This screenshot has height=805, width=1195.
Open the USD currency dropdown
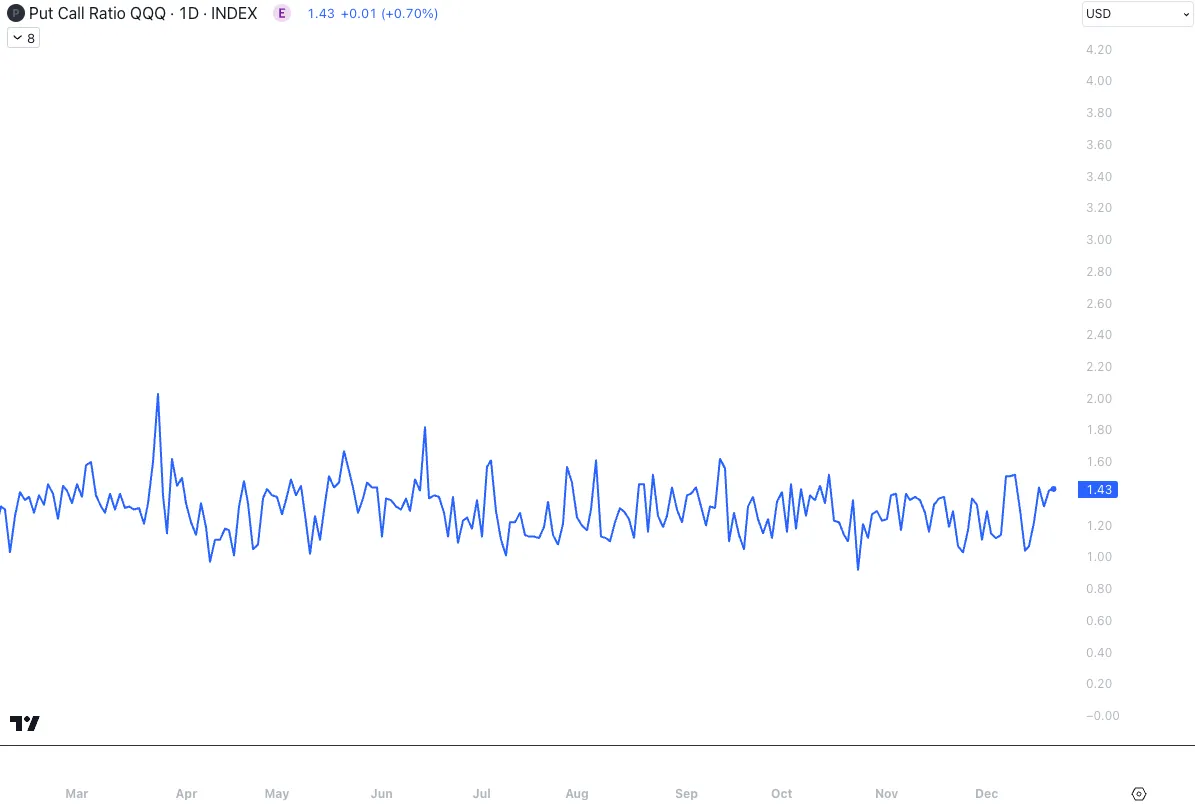(x=1137, y=14)
